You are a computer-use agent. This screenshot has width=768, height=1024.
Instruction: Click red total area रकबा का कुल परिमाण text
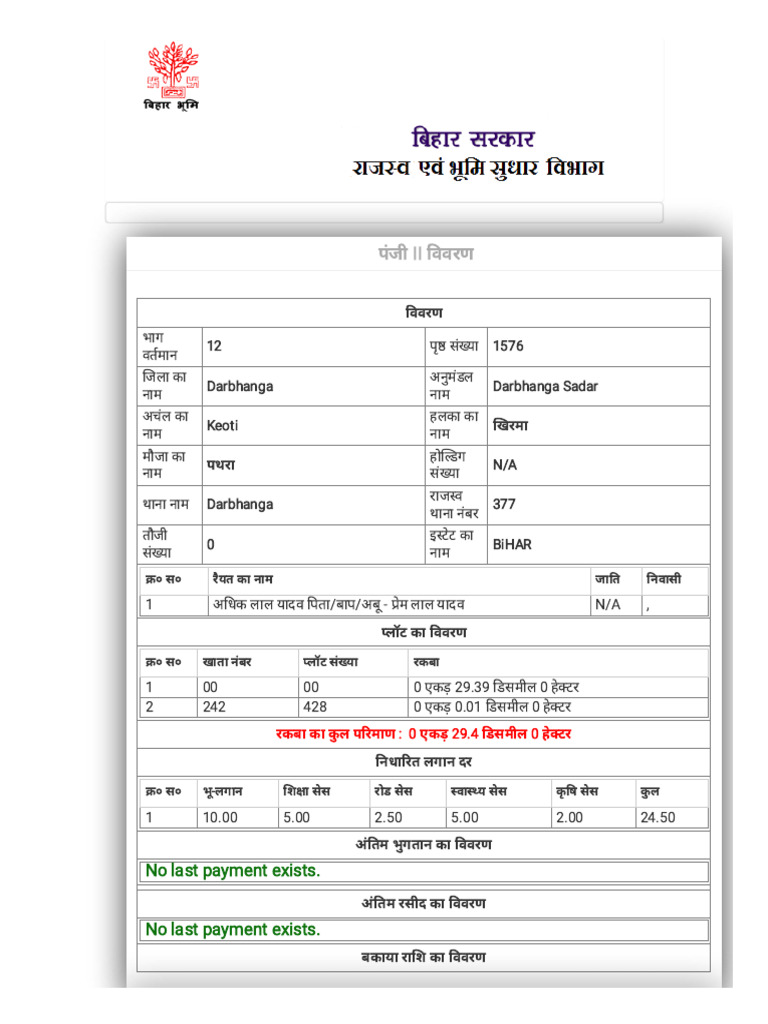[x=423, y=734]
